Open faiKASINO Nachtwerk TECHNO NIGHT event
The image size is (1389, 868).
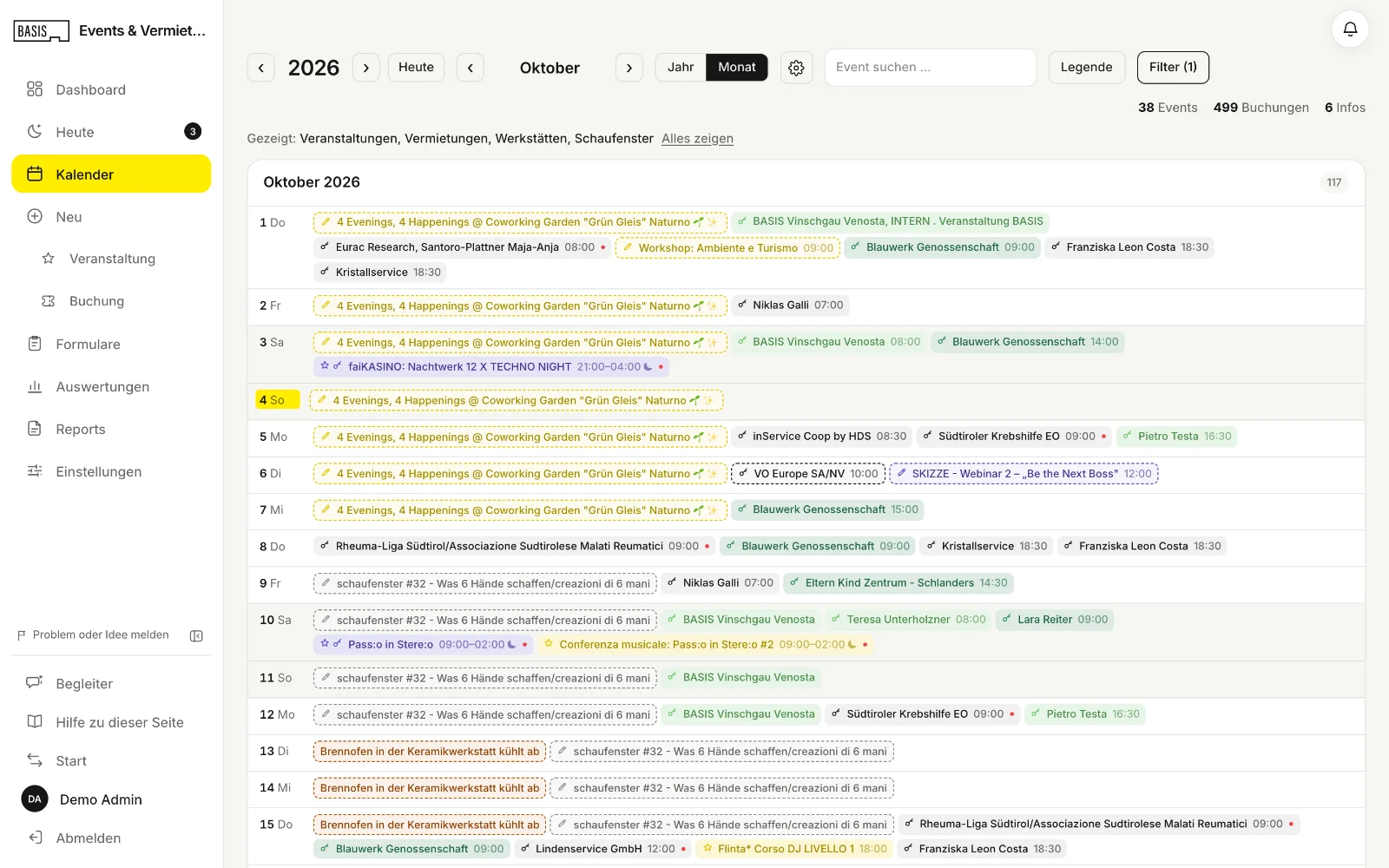click(491, 367)
